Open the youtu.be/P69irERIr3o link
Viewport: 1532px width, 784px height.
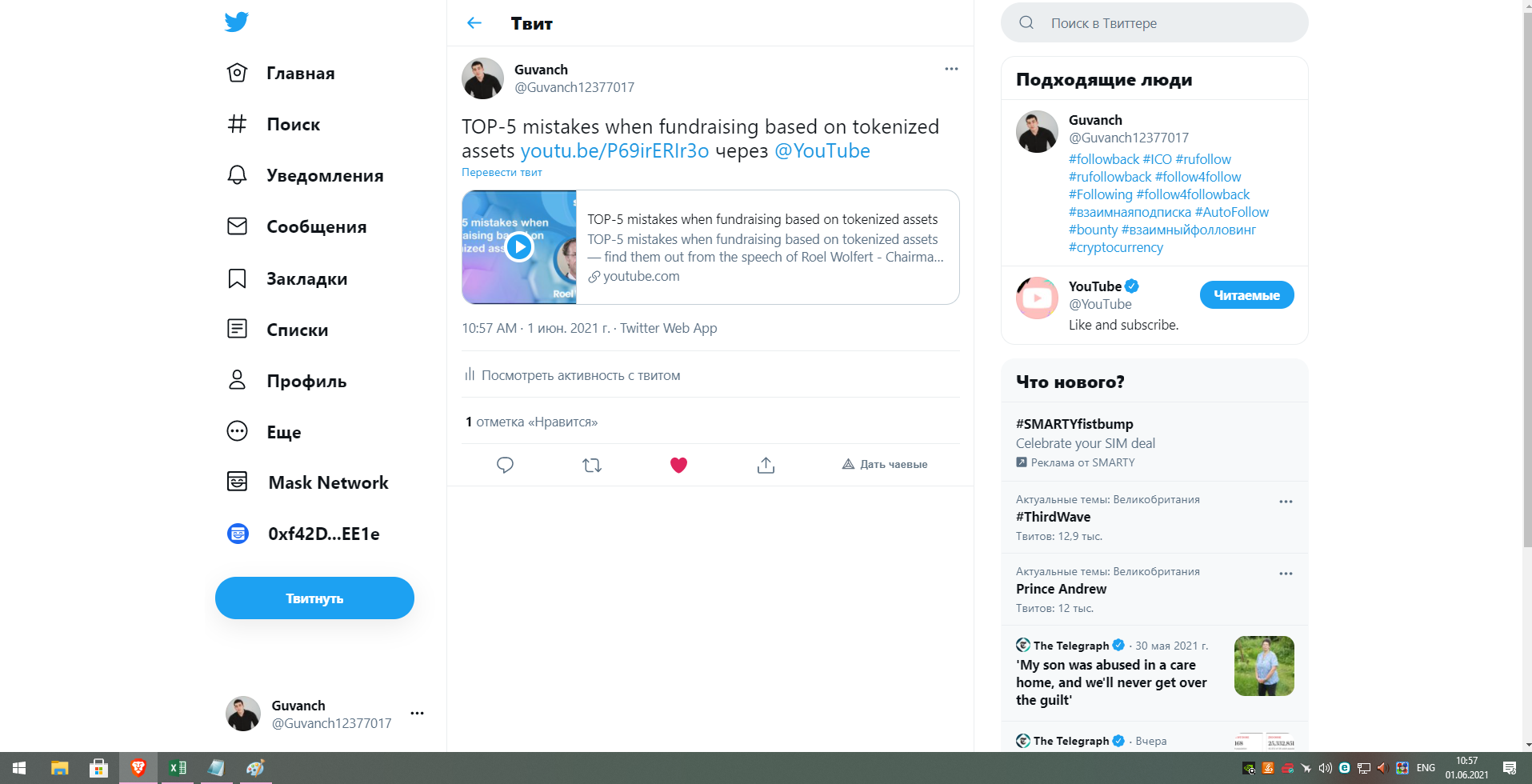(614, 150)
